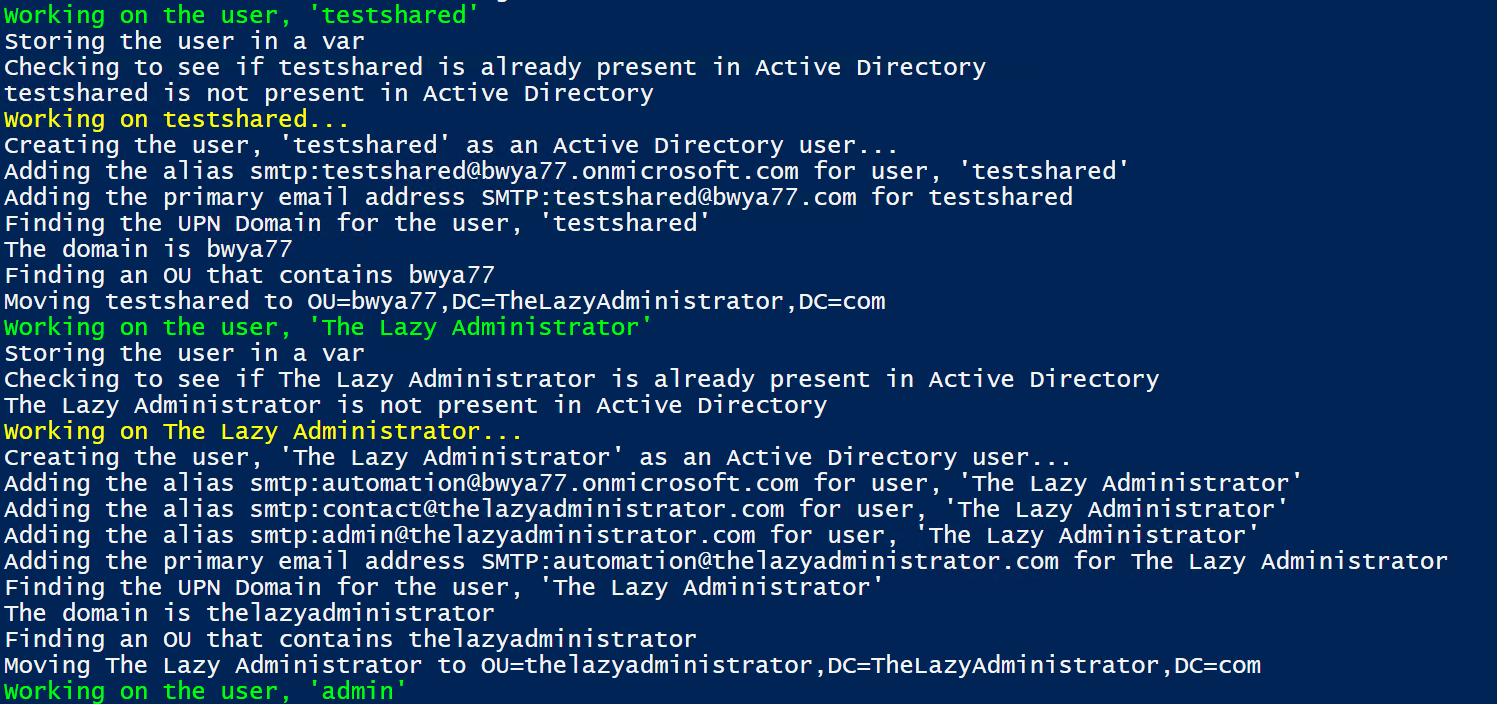Click the smtp:contact@thelazyadministrator.com alias
This screenshot has width=1497, height=704.
517,509
